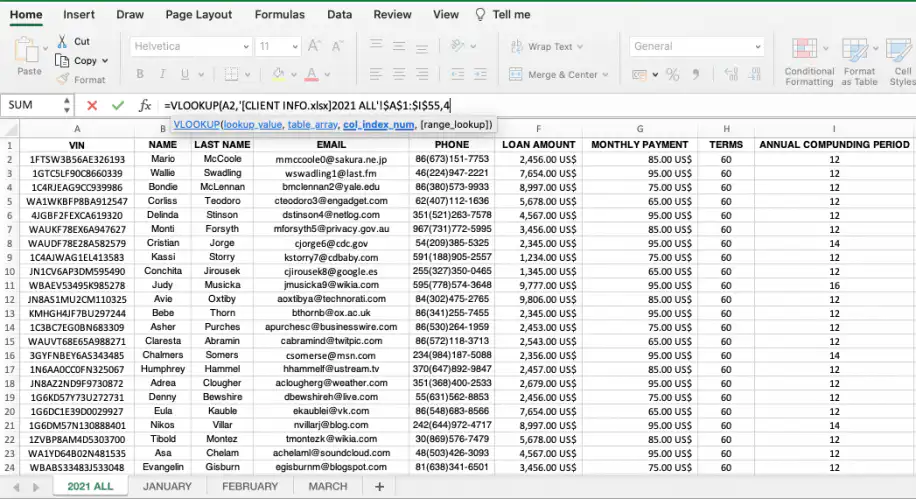Apply the red font color
Viewport: 916px width, 499px height.
[x=311, y=74]
